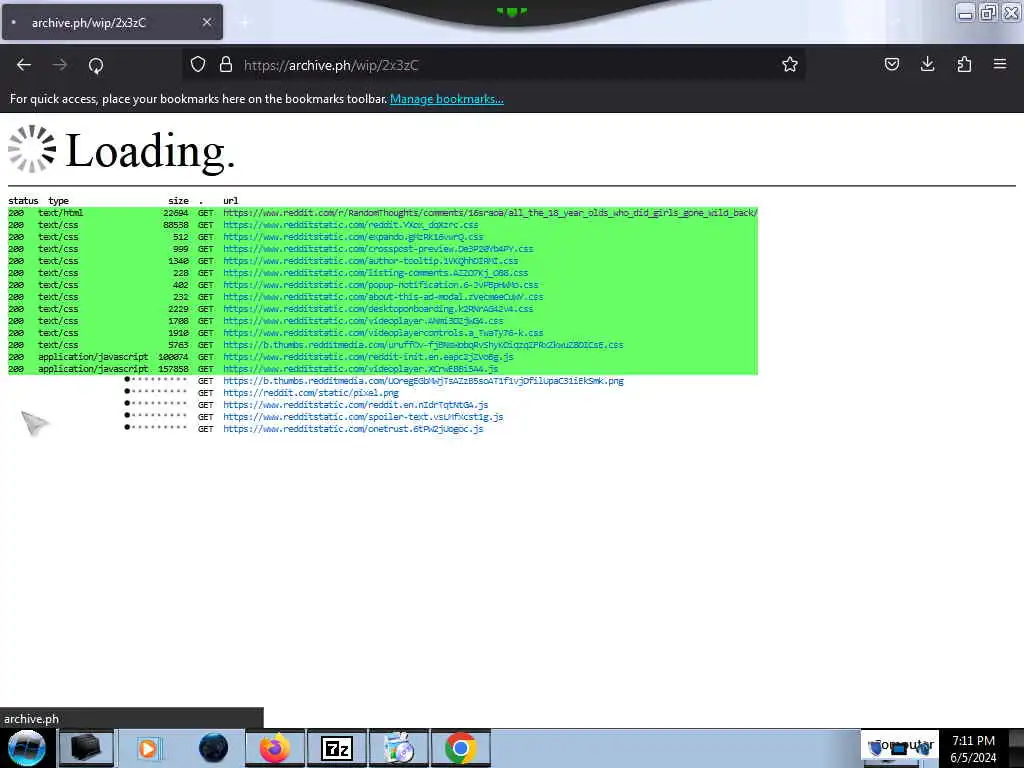Click the 'size' column header
1024x768 pixels.
pyautogui.click(x=178, y=200)
